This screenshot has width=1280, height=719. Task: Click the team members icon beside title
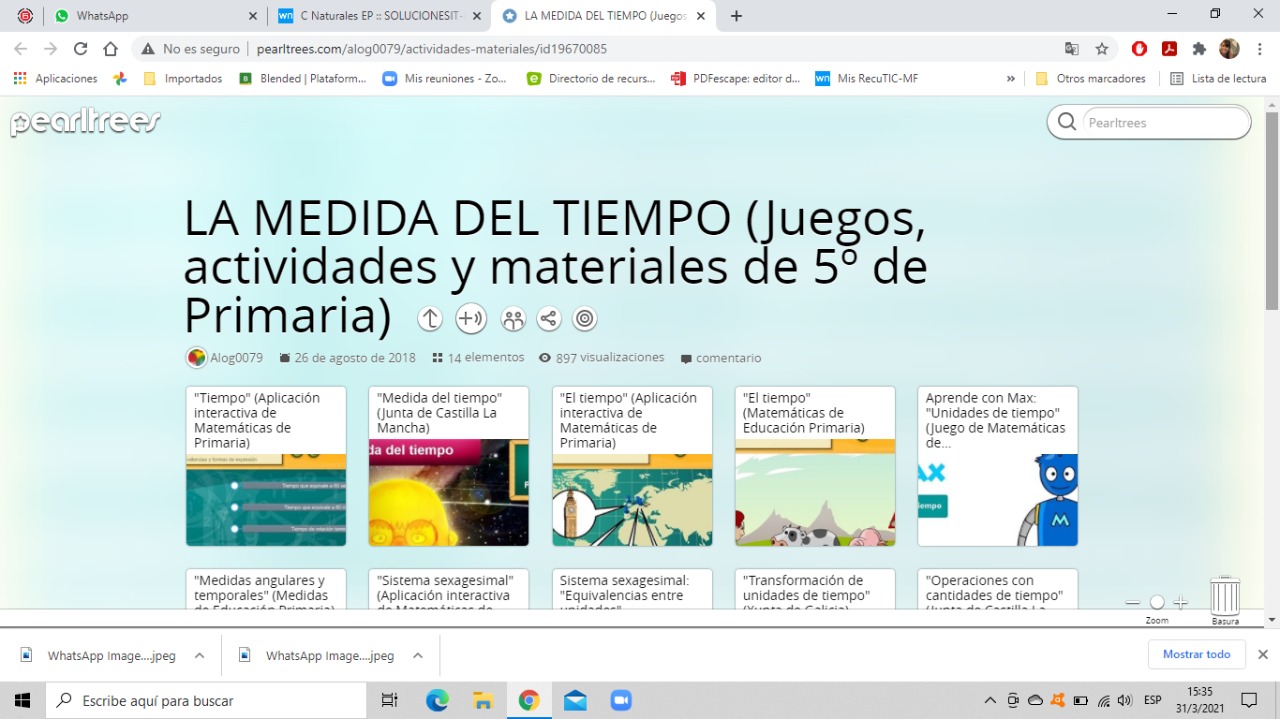[513, 319]
